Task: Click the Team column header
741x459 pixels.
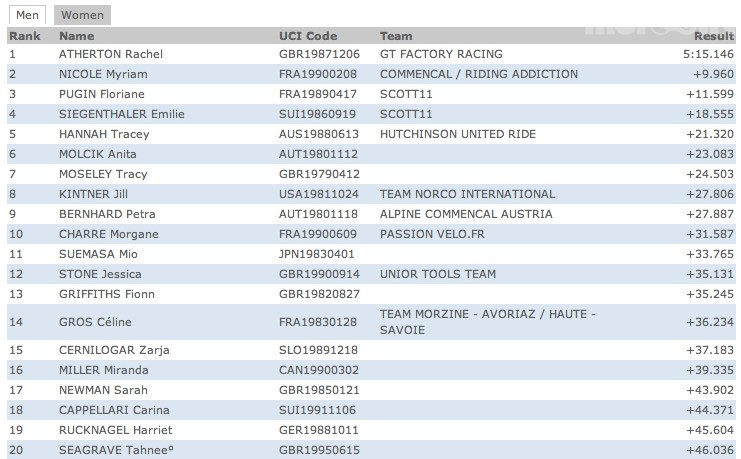Action: [396, 36]
